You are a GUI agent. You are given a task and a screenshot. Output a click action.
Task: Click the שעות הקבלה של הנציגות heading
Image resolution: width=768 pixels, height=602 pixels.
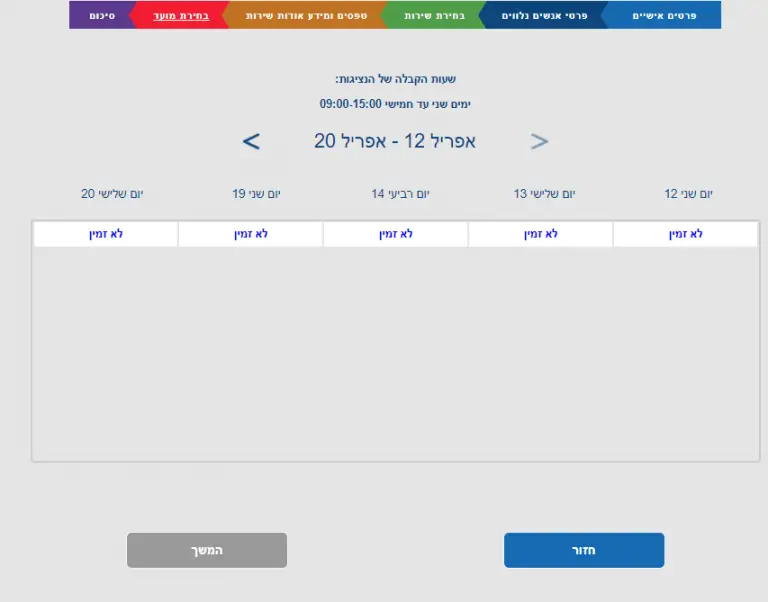click(395, 79)
